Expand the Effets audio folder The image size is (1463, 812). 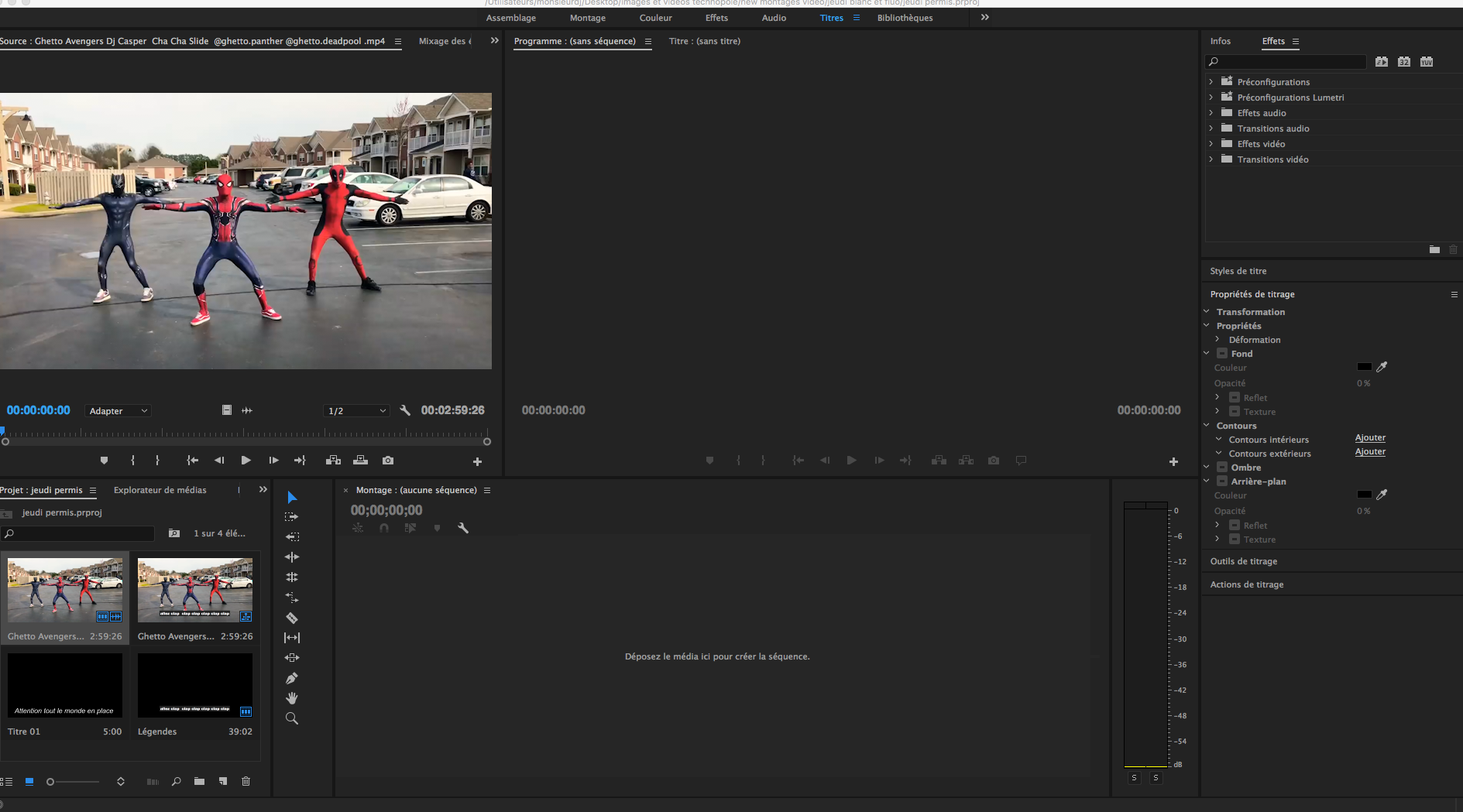pyautogui.click(x=1211, y=112)
